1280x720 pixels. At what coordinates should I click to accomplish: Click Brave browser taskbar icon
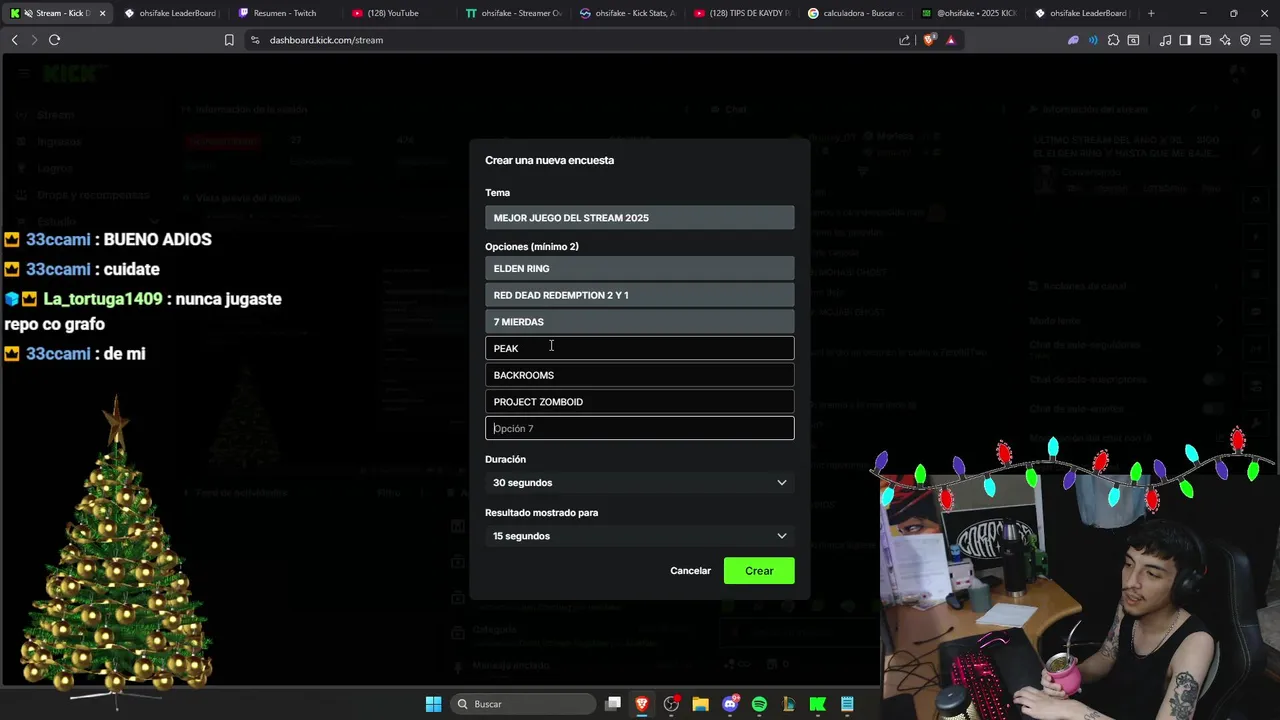[642, 704]
